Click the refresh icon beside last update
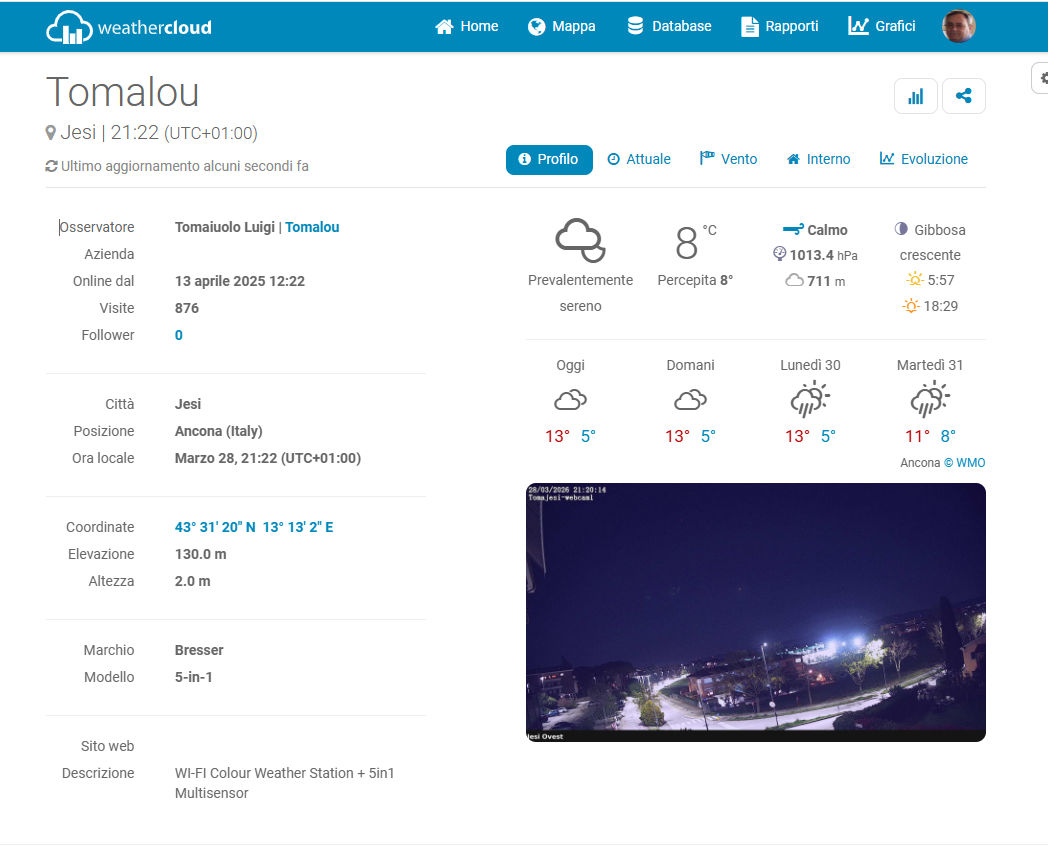 [51, 166]
